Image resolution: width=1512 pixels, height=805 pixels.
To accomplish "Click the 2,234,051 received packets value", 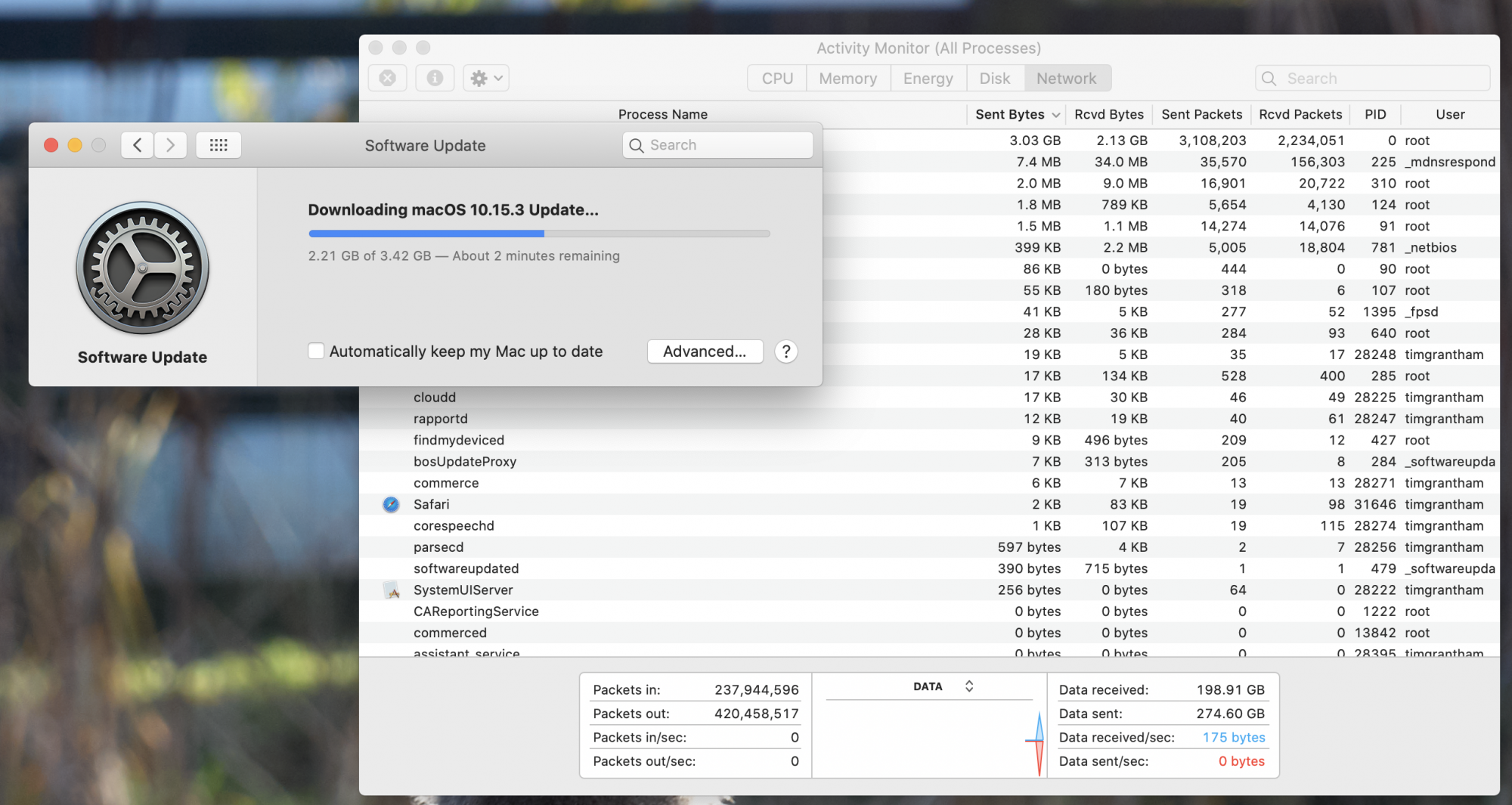I will (x=1311, y=141).
